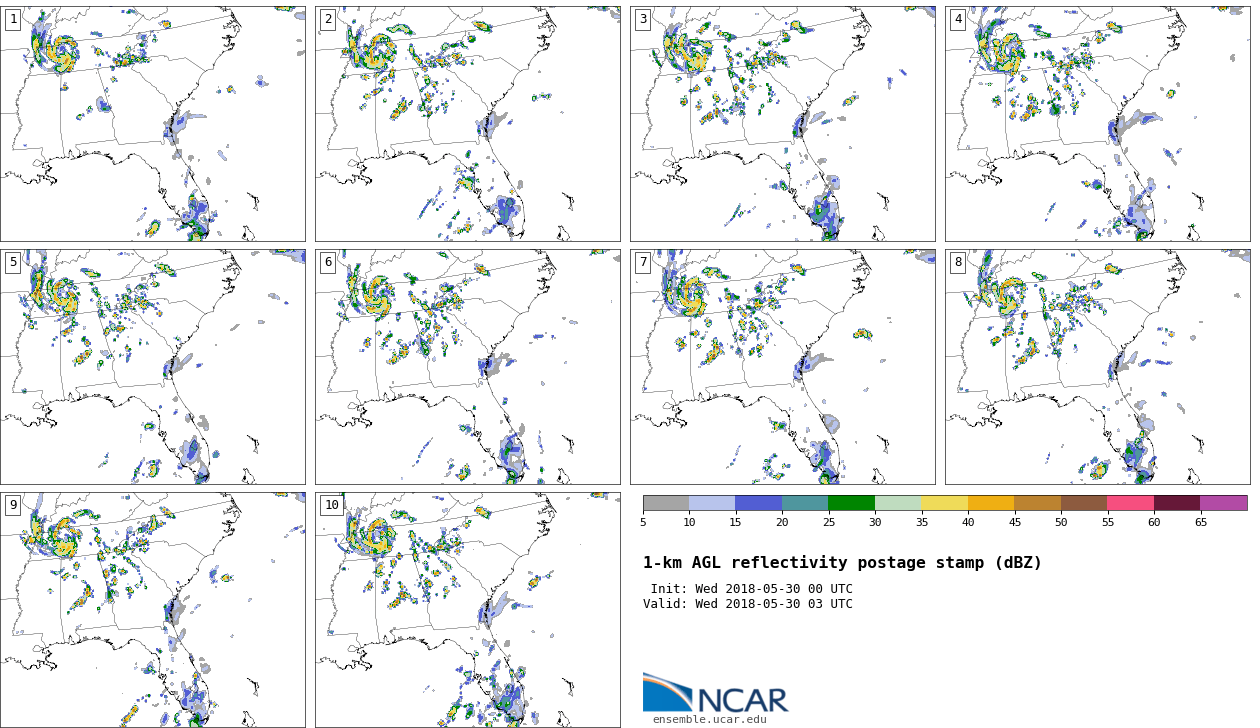Open ensemble member 3 postage stamp
This screenshot has height=728, width=1260.
(x=783, y=123)
